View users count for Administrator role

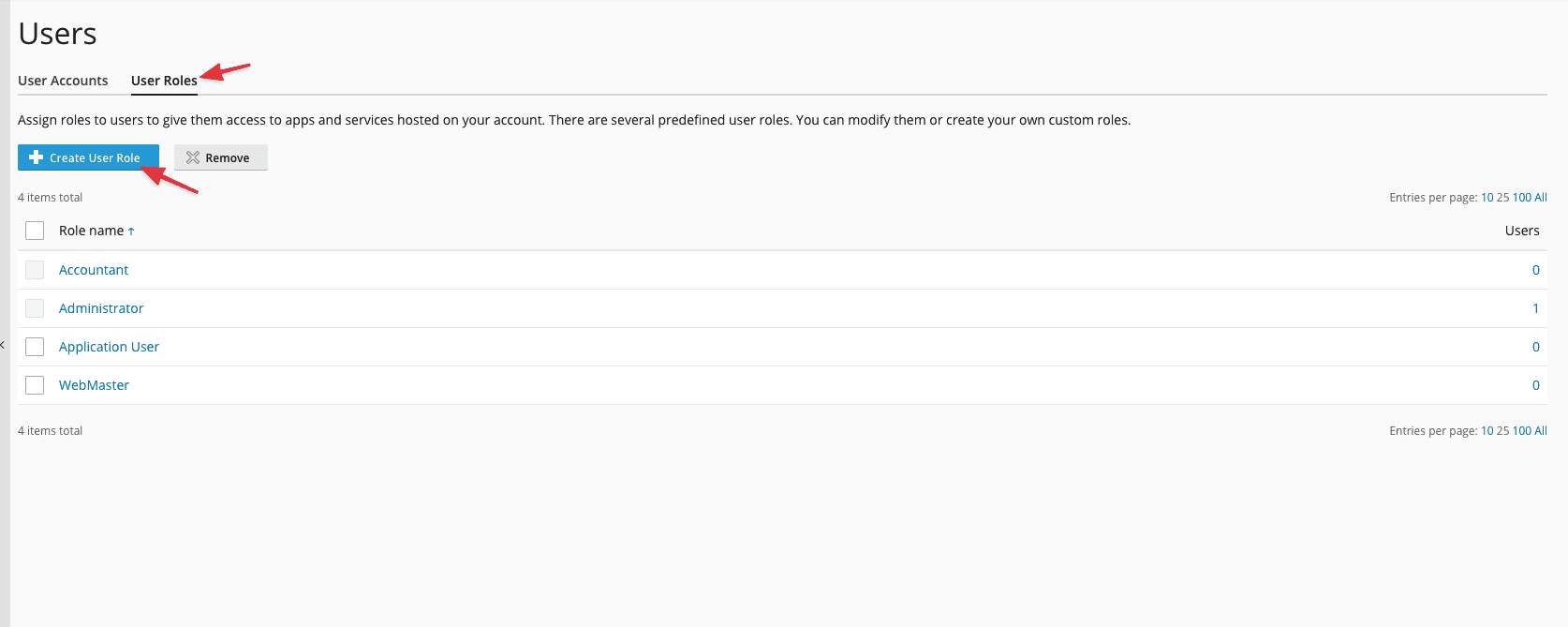(x=1535, y=308)
